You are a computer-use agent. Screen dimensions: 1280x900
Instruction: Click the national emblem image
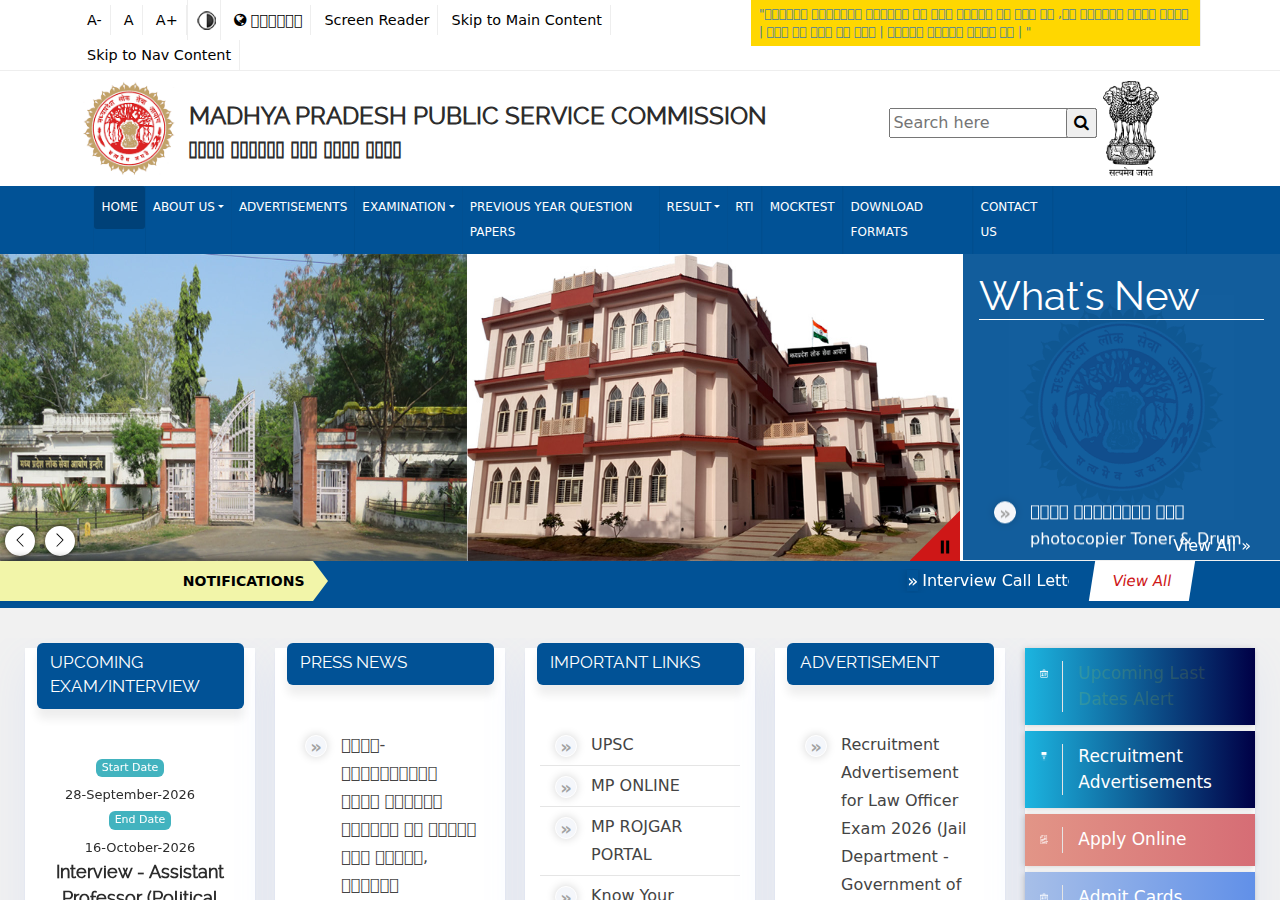click(1131, 129)
